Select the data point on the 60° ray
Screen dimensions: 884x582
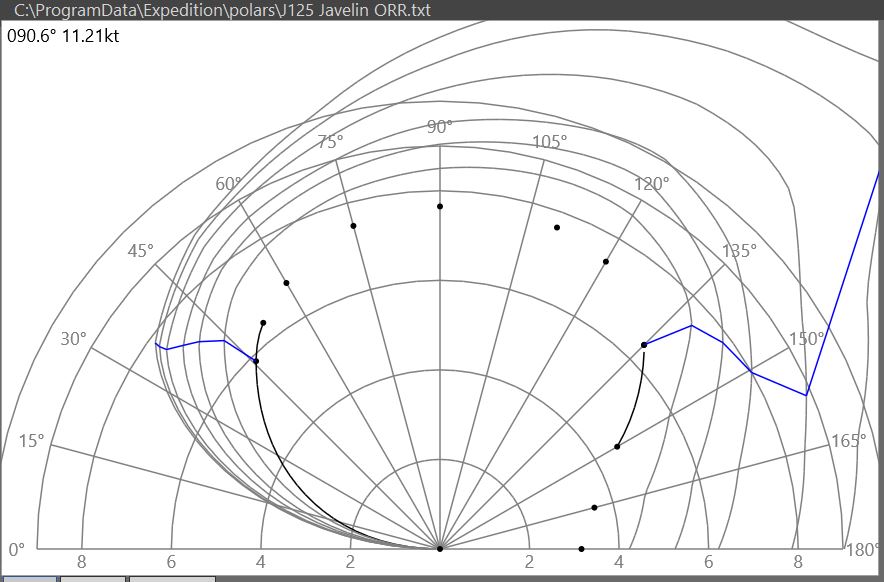click(x=286, y=283)
